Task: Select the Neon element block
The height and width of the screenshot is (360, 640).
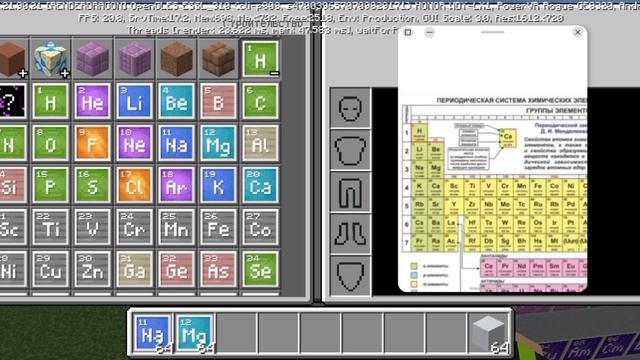Action: pyautogui.click(x=134, y=143)
